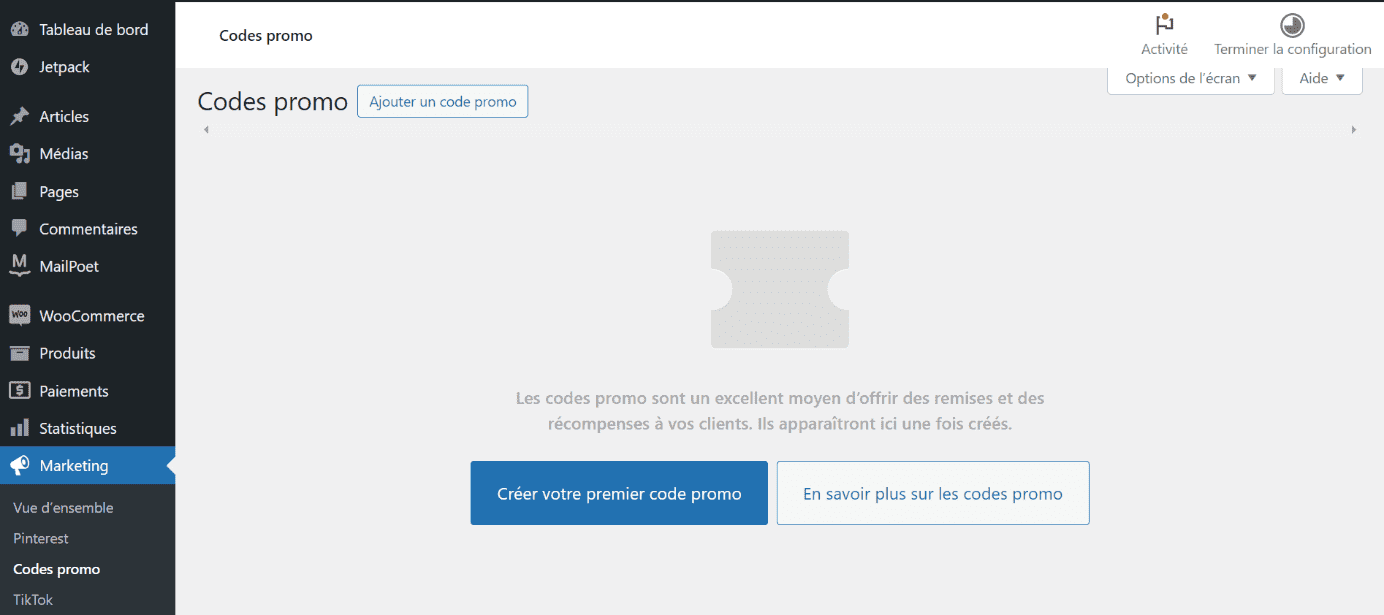Click the right scroll arrow below Aide
The width and height of the screenshot is (1384, 615).
tap(1354, 130)
